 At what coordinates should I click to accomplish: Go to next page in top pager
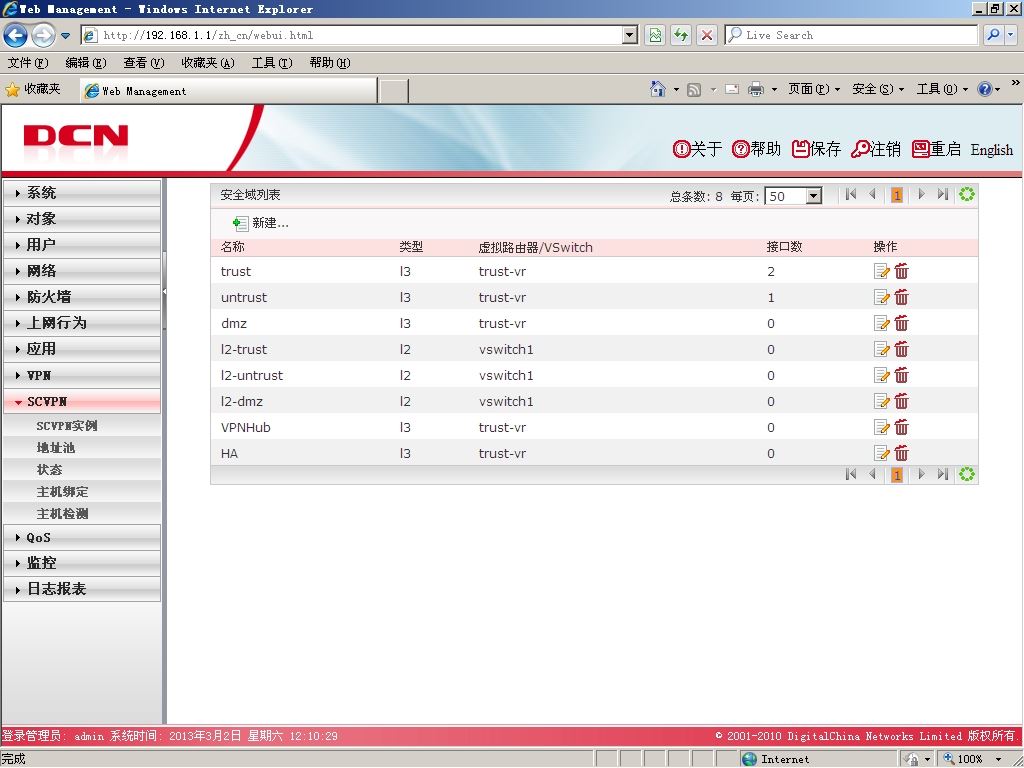click(x=921, y=195)
